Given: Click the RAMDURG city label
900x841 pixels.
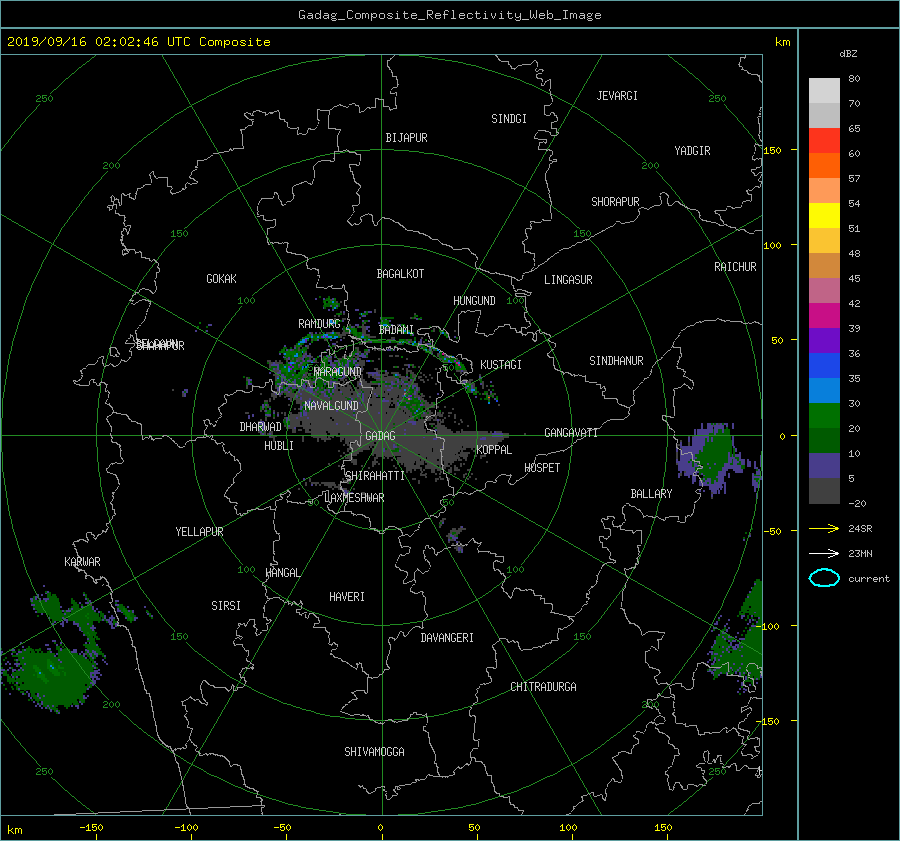Looking at the screenshot, I should point(319,324).
